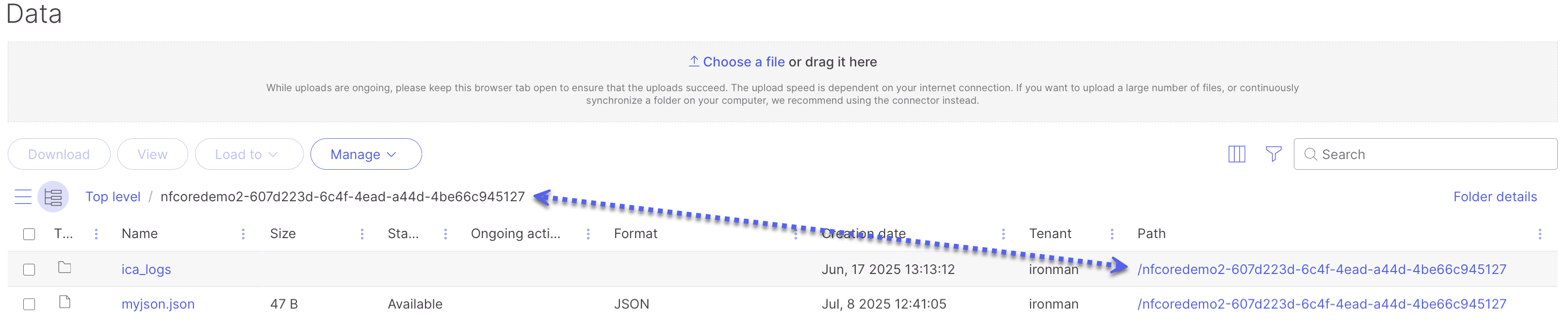The image size is (1568, 322).
Task: Open the Load to dropdown
Action: pos(248,155)
